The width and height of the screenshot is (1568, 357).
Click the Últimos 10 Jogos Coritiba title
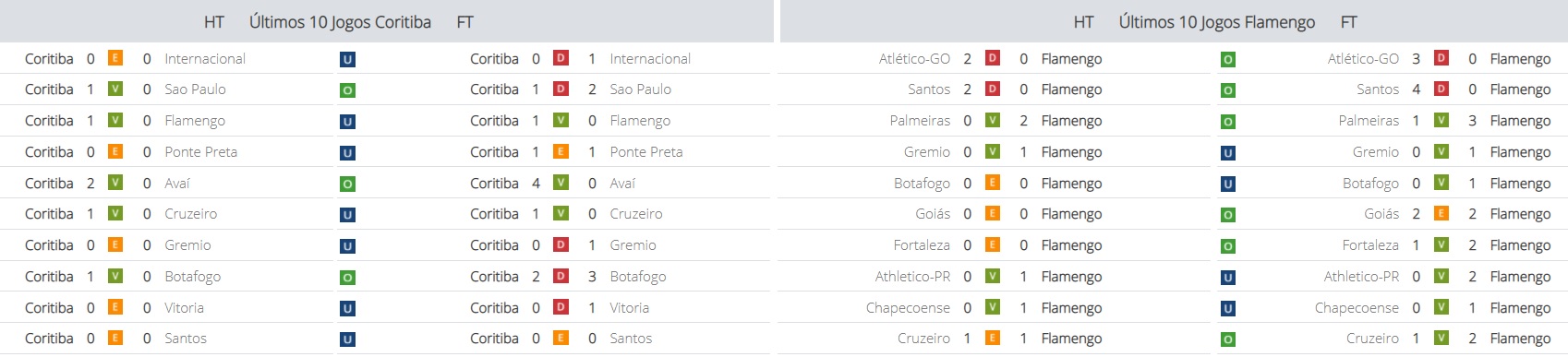click(340, 22)
